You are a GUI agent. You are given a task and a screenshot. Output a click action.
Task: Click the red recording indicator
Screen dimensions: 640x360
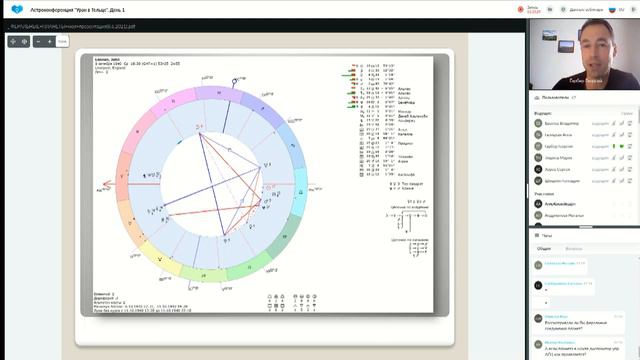click(520, 9)
